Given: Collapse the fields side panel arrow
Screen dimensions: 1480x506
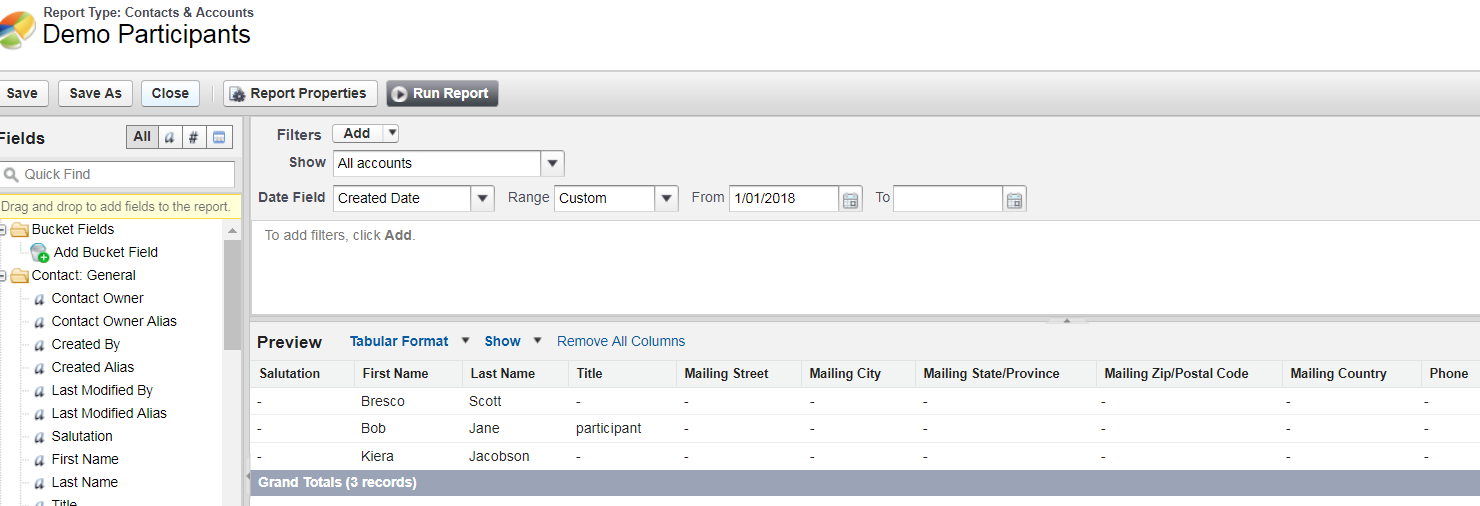Looking at the screenshot, I should click(x=246, y=478).
